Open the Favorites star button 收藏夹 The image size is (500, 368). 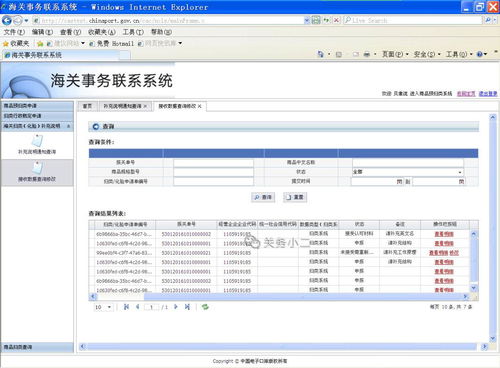(16, 43)
